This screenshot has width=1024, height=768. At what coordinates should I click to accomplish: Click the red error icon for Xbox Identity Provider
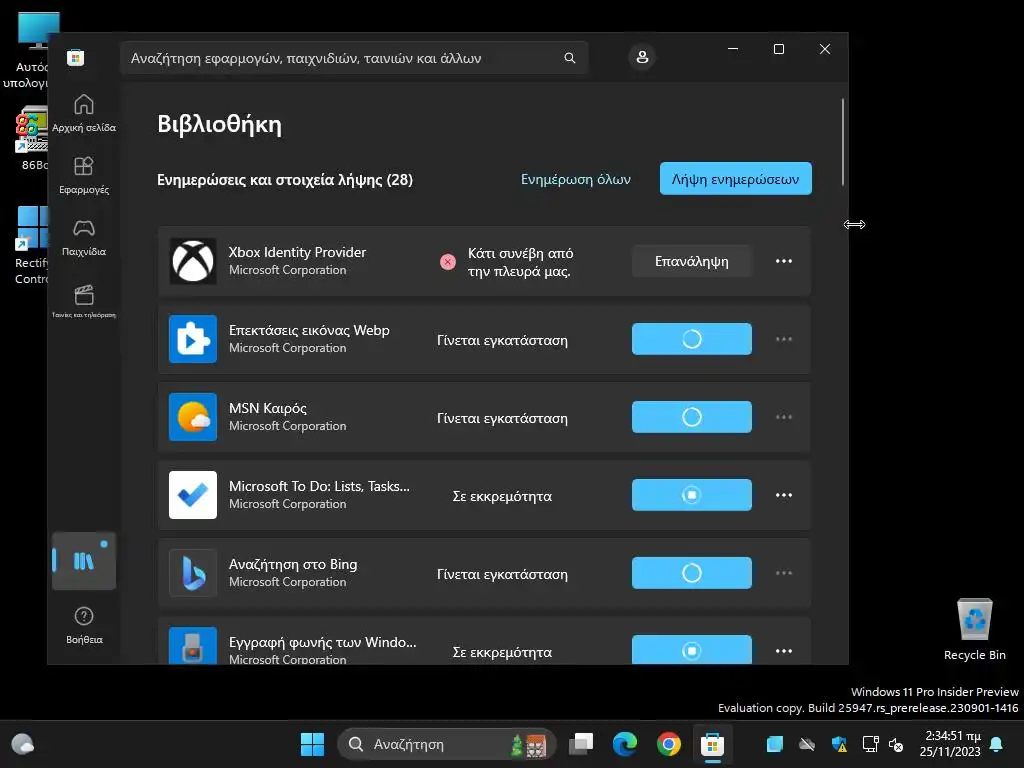(448, 262)
